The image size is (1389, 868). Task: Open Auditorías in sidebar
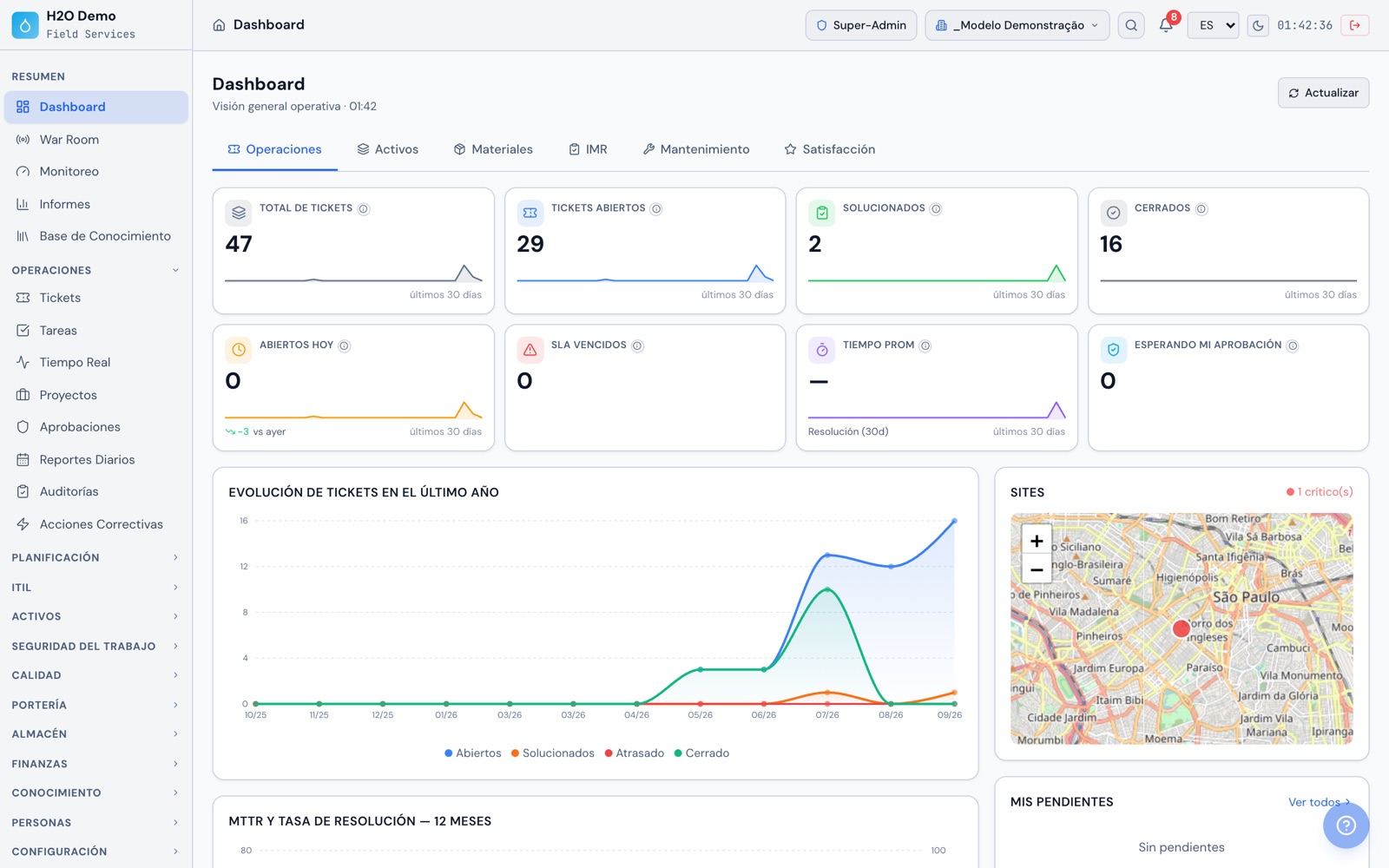(x=96, y=492)
